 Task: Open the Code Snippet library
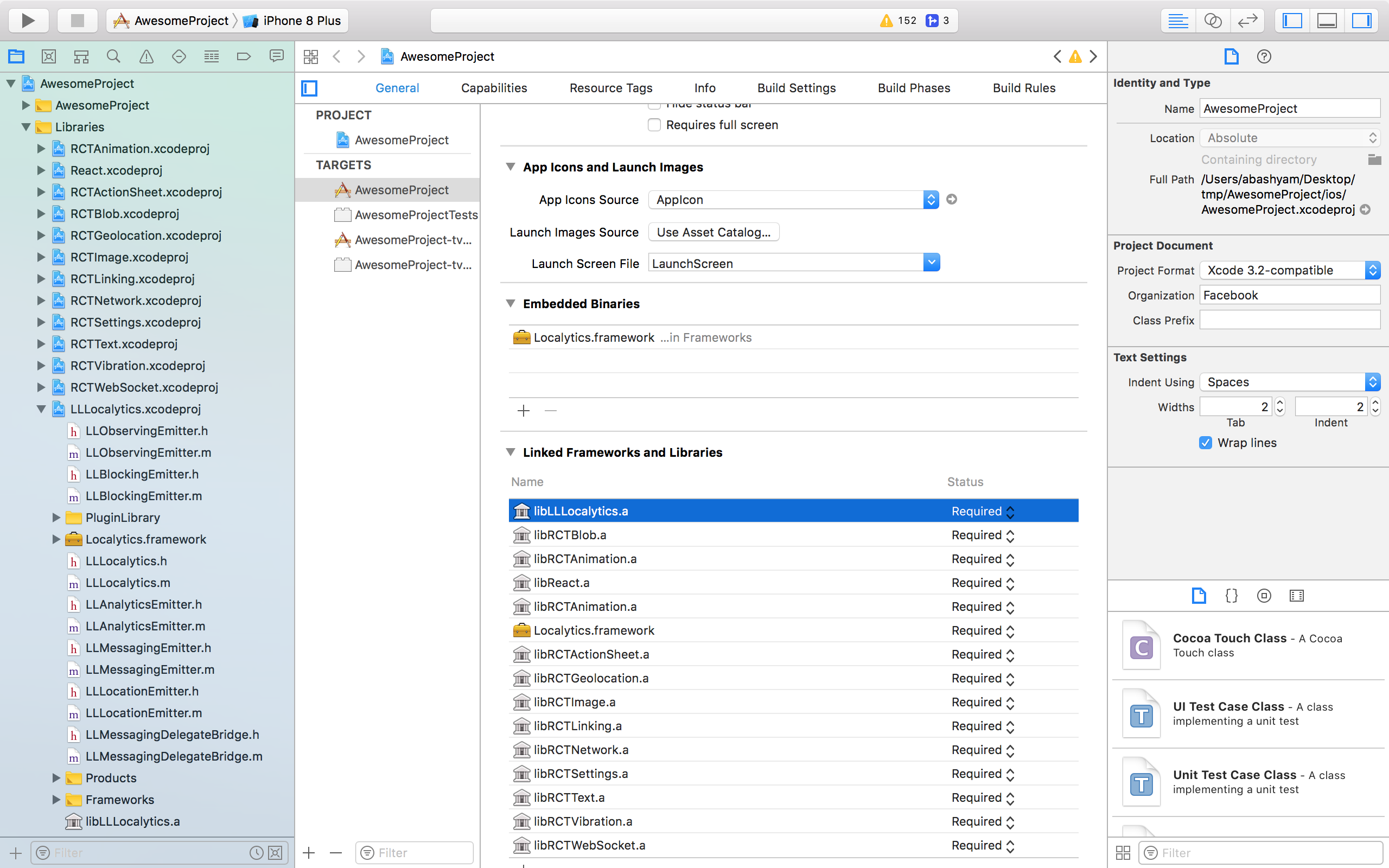tap(1231, 595)
